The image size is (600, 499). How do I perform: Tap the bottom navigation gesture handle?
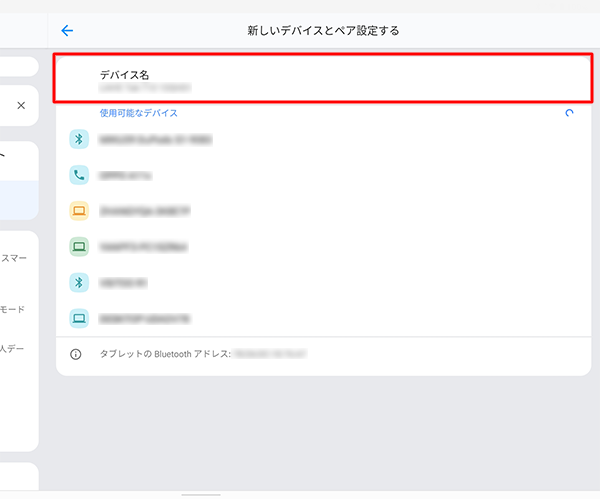click(201, 495)
